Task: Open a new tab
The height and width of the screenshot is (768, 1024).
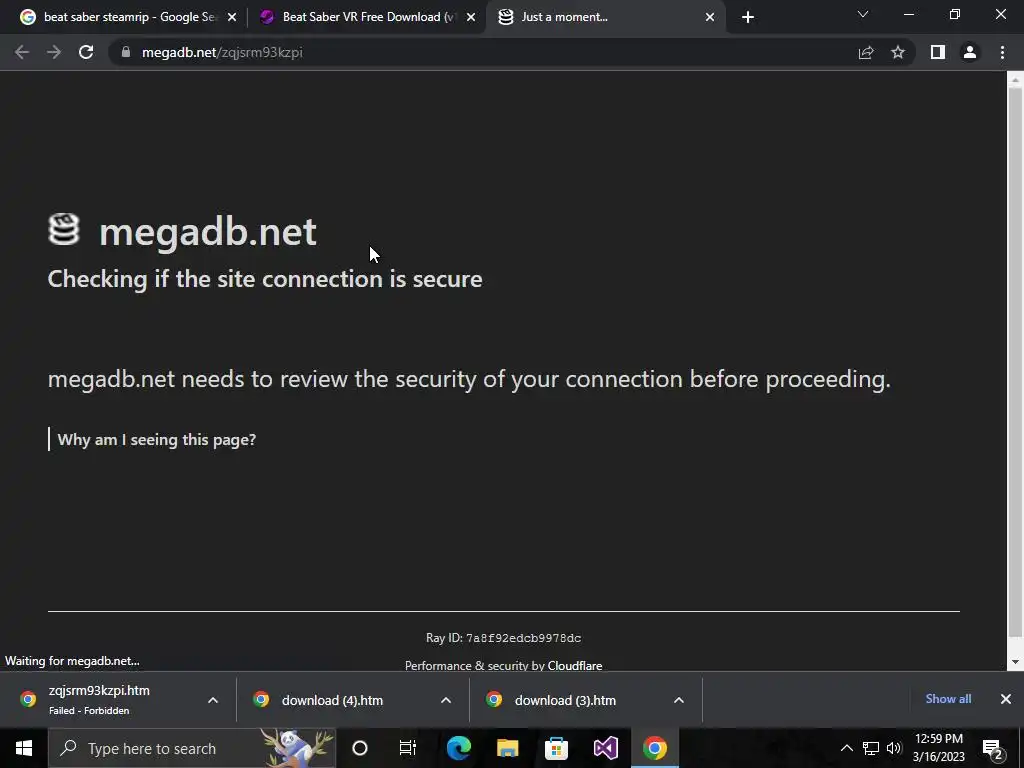Action: click(x=748, y=17)
